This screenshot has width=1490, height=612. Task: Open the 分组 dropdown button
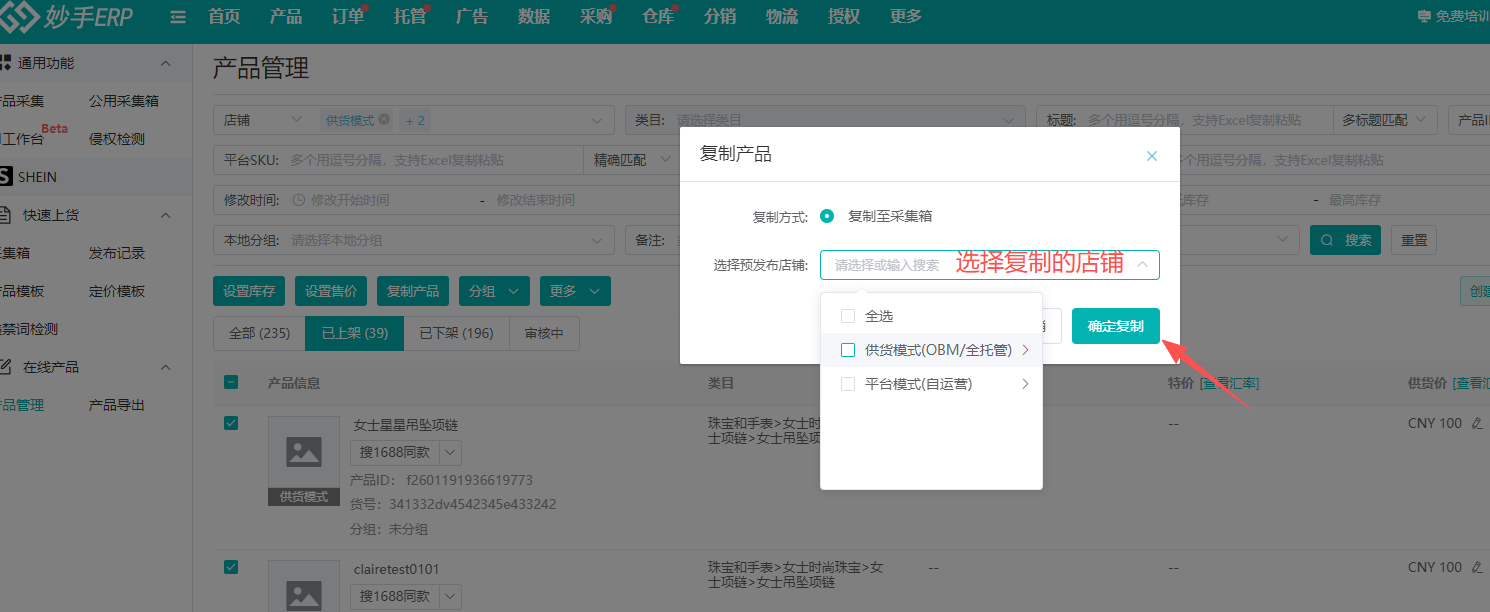click(494, 291)
